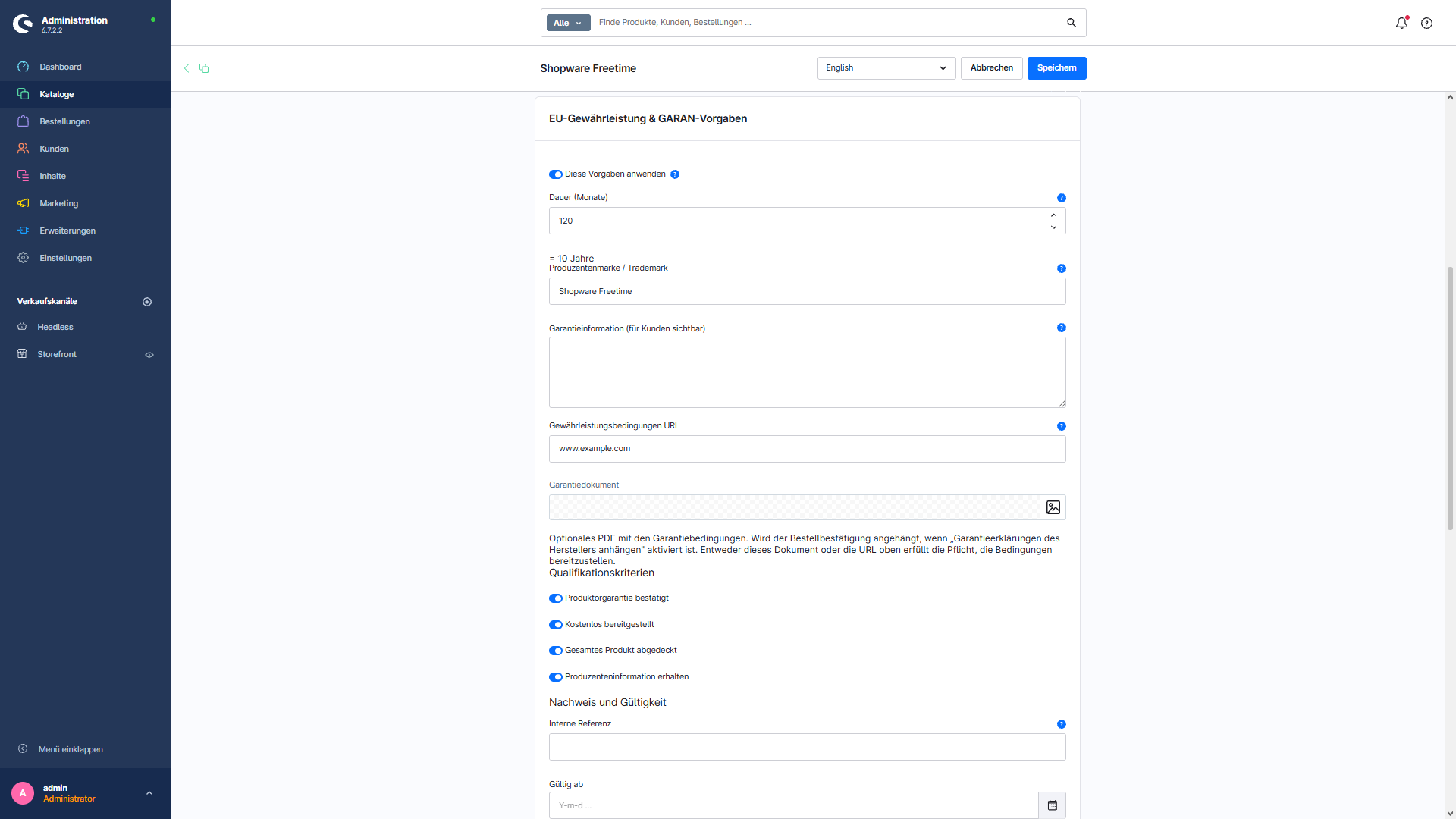
Task: Click the search magnifier icon
Action: [x=1072, y=23]
